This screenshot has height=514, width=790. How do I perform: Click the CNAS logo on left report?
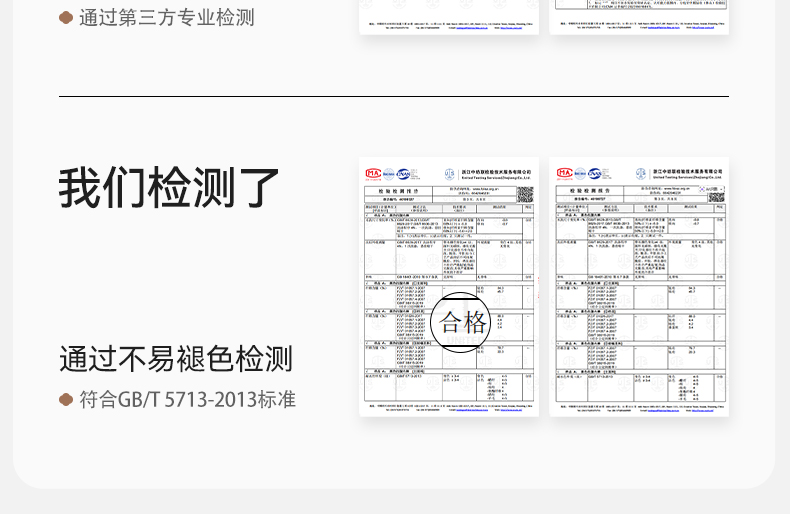pyautogui.click(x=407, y=172)
